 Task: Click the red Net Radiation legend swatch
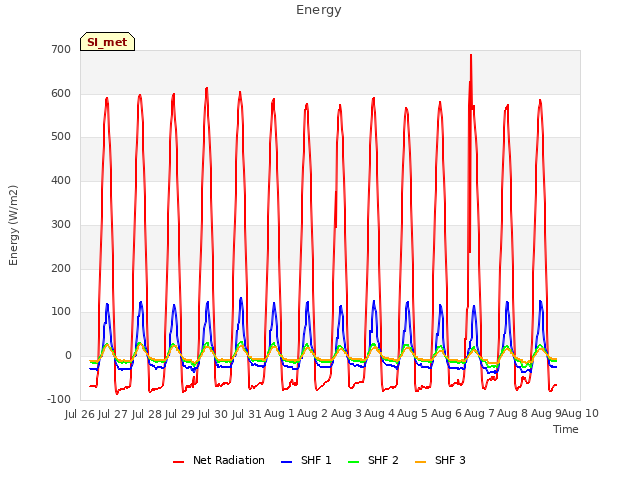tap(178, 462)
